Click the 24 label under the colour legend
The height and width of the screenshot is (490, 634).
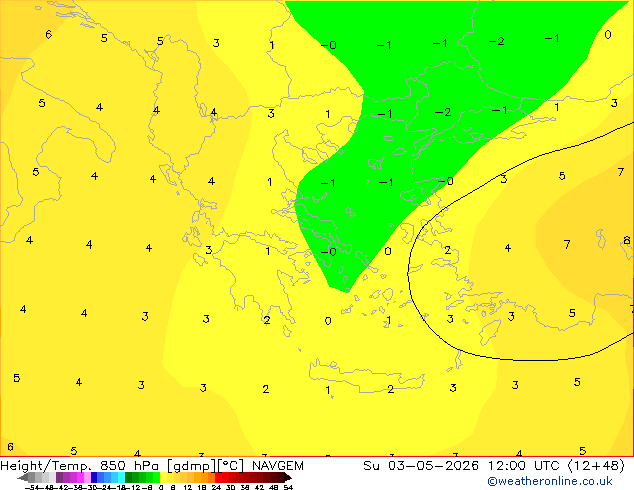coord(216,487)
